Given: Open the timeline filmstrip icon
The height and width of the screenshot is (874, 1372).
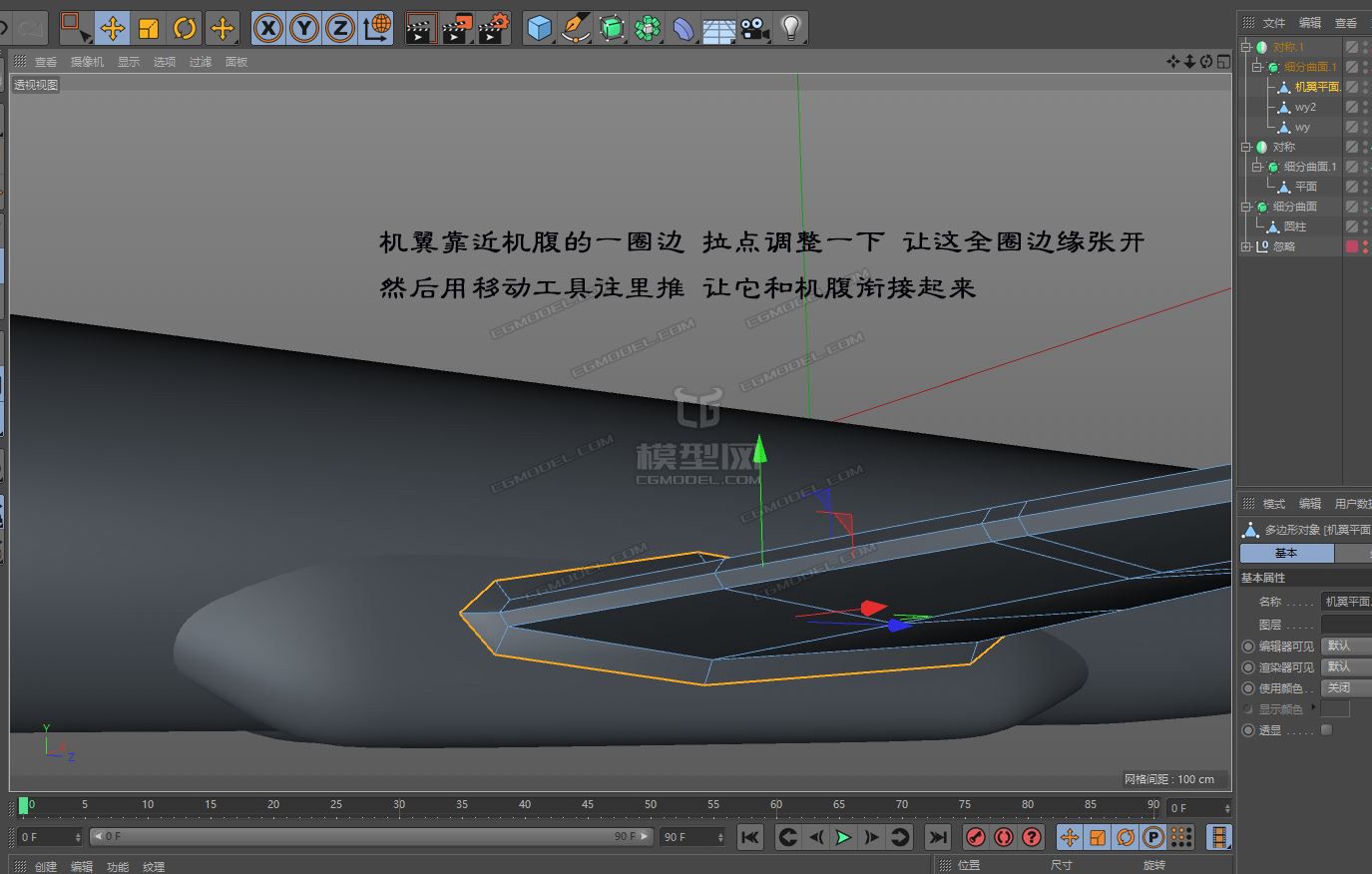Looking at the screenshot, I should pyautogui.click(x=1218, y=837).
